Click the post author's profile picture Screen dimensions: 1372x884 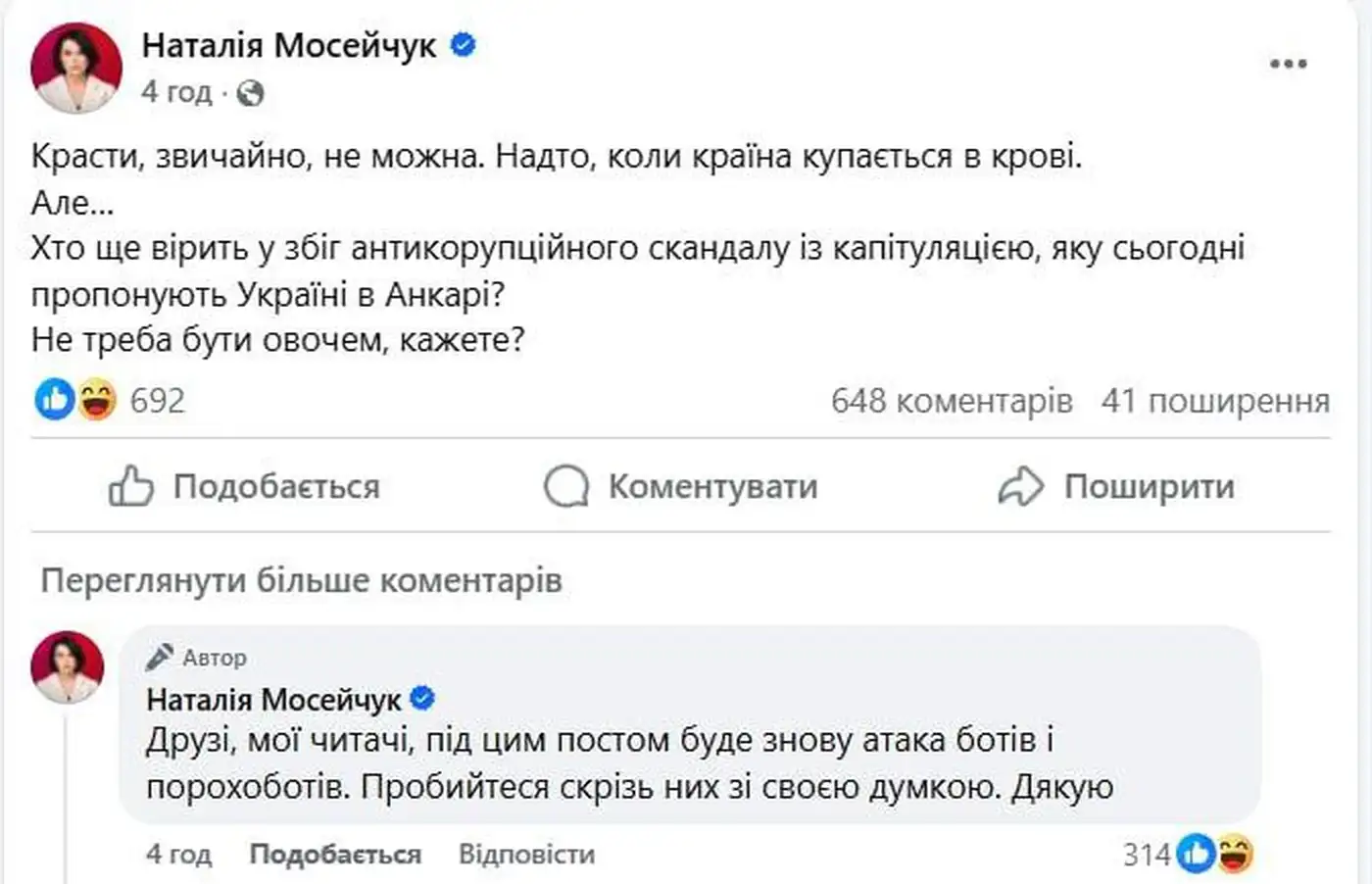click(x=76, y=67)
